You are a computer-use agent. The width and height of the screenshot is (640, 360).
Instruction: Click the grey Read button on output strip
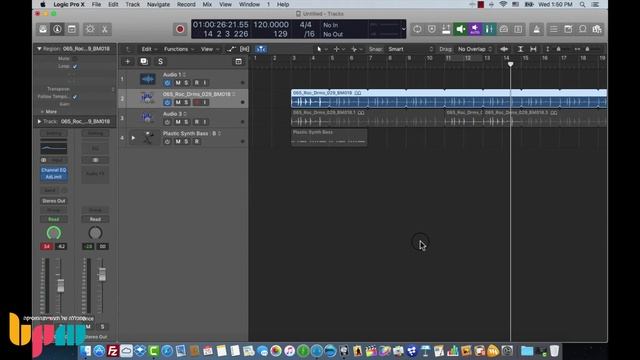(x=95, y=219)
